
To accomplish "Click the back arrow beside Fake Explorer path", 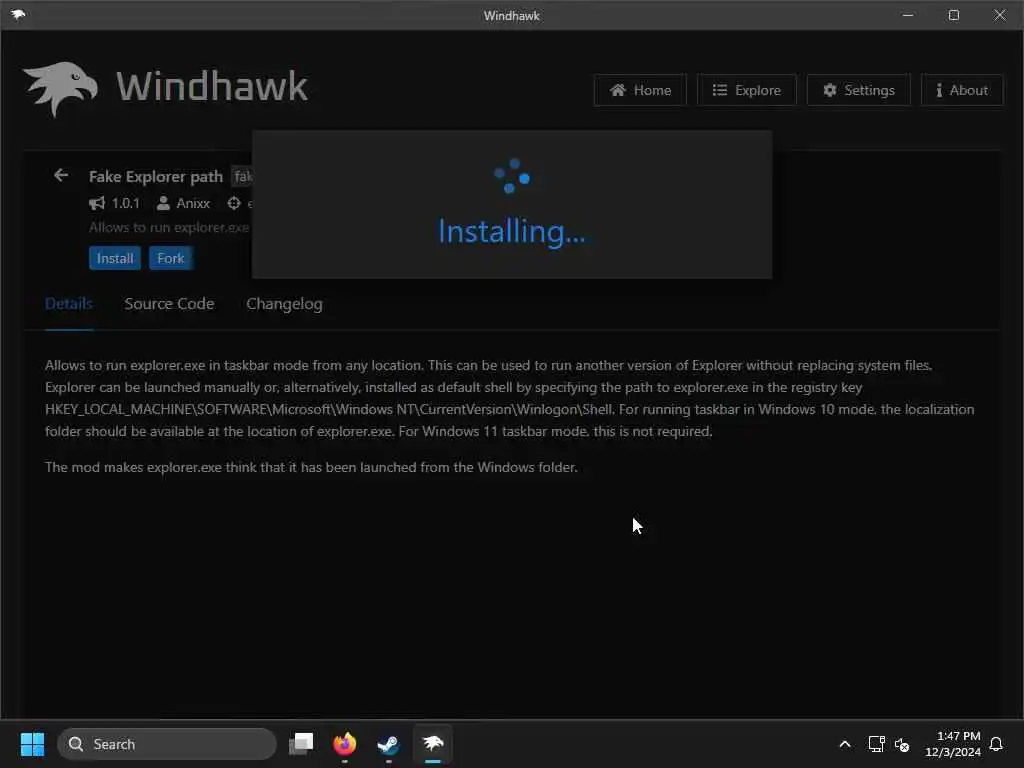I will [61, 175].
